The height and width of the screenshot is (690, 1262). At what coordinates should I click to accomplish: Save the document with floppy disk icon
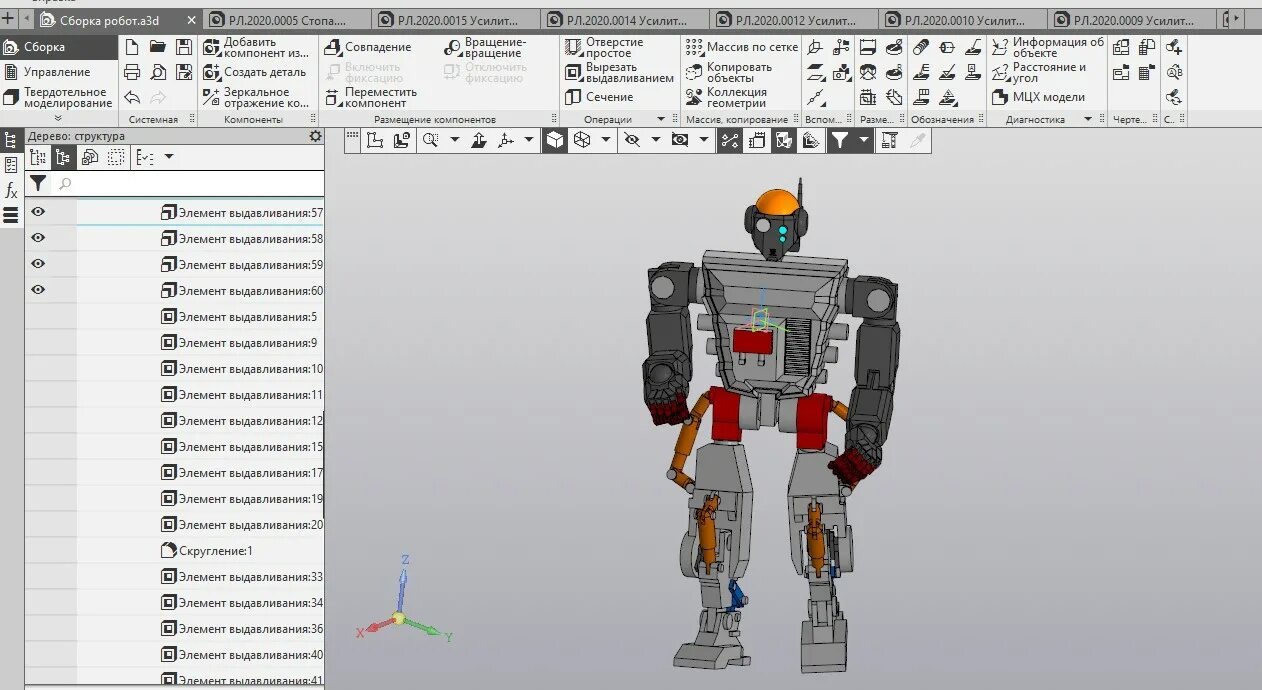(184, 46)
